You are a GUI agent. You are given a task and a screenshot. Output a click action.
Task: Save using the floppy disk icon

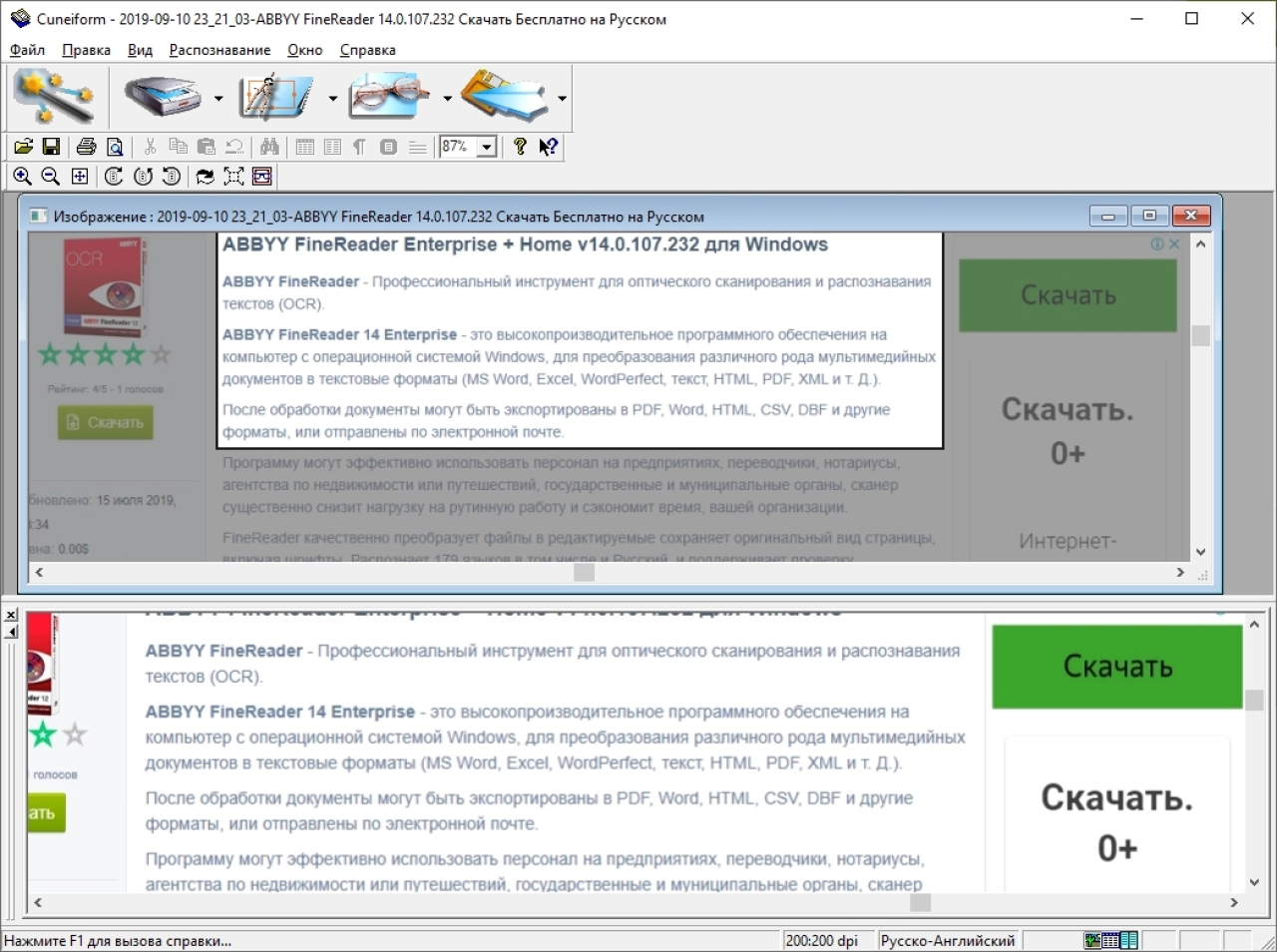pos(51,147)
